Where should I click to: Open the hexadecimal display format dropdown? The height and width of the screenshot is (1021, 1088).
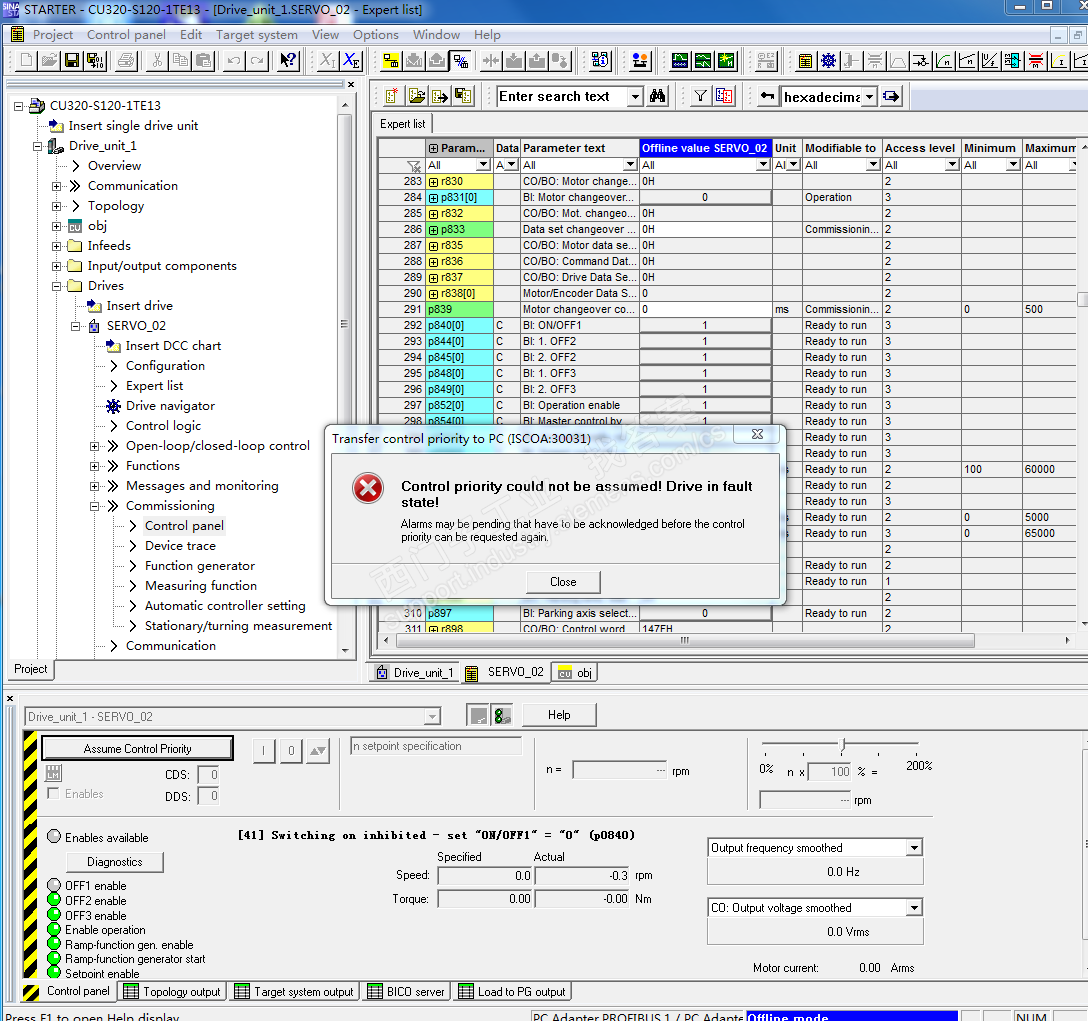869,97
